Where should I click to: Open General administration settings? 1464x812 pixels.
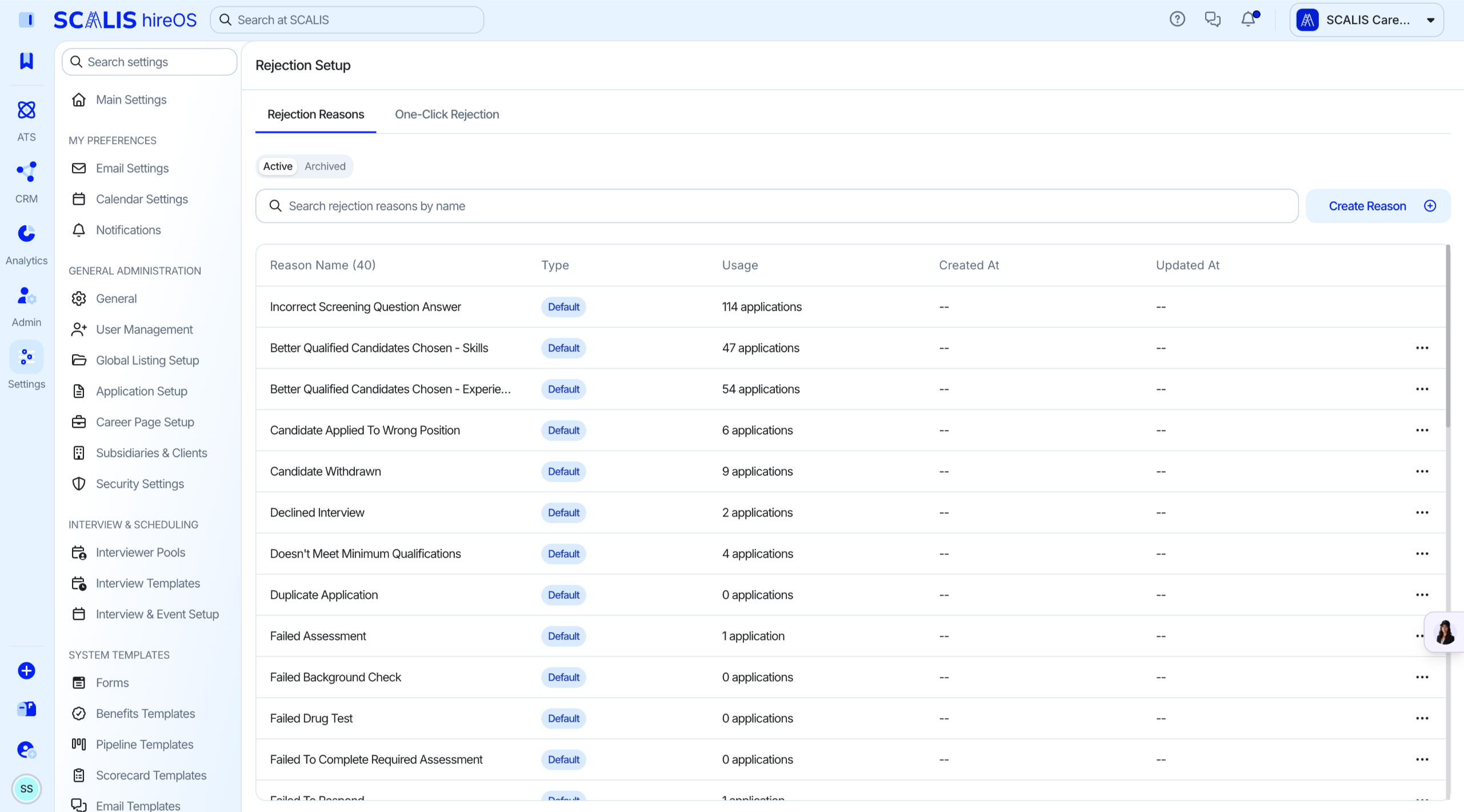pyautogui.click(x=116, y=298)
